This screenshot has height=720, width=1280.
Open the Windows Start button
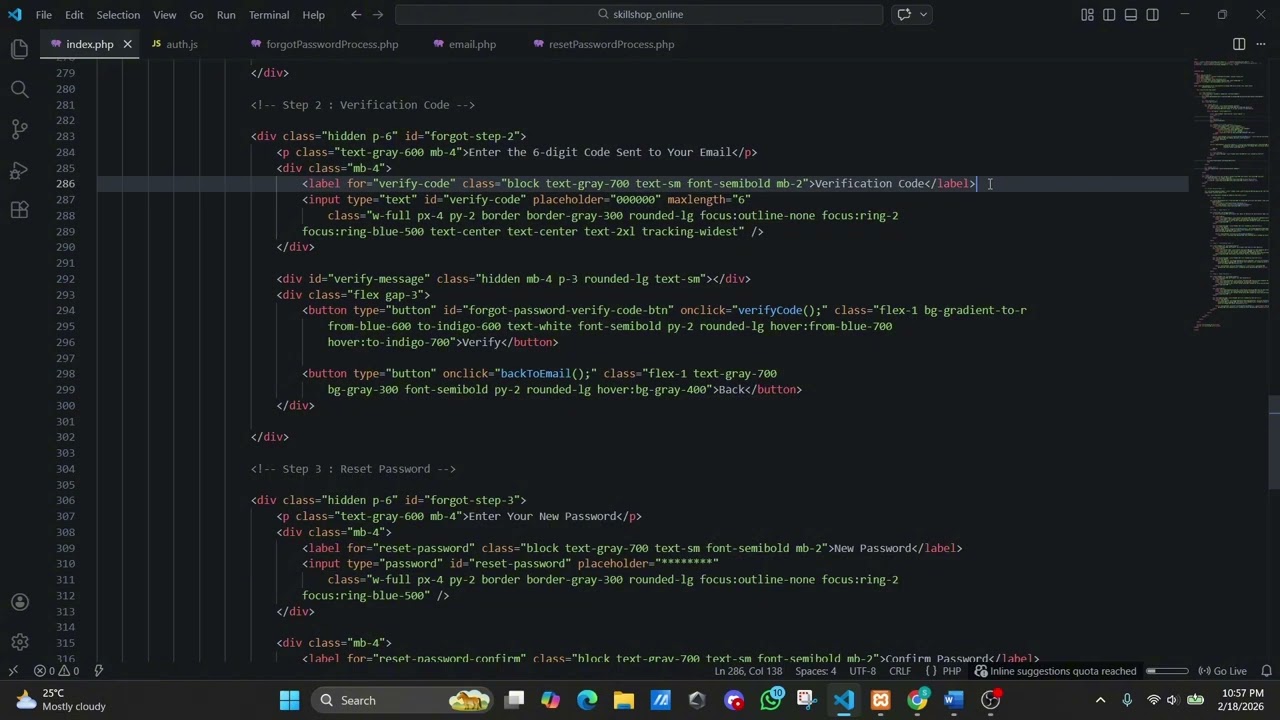click(289, 700)
